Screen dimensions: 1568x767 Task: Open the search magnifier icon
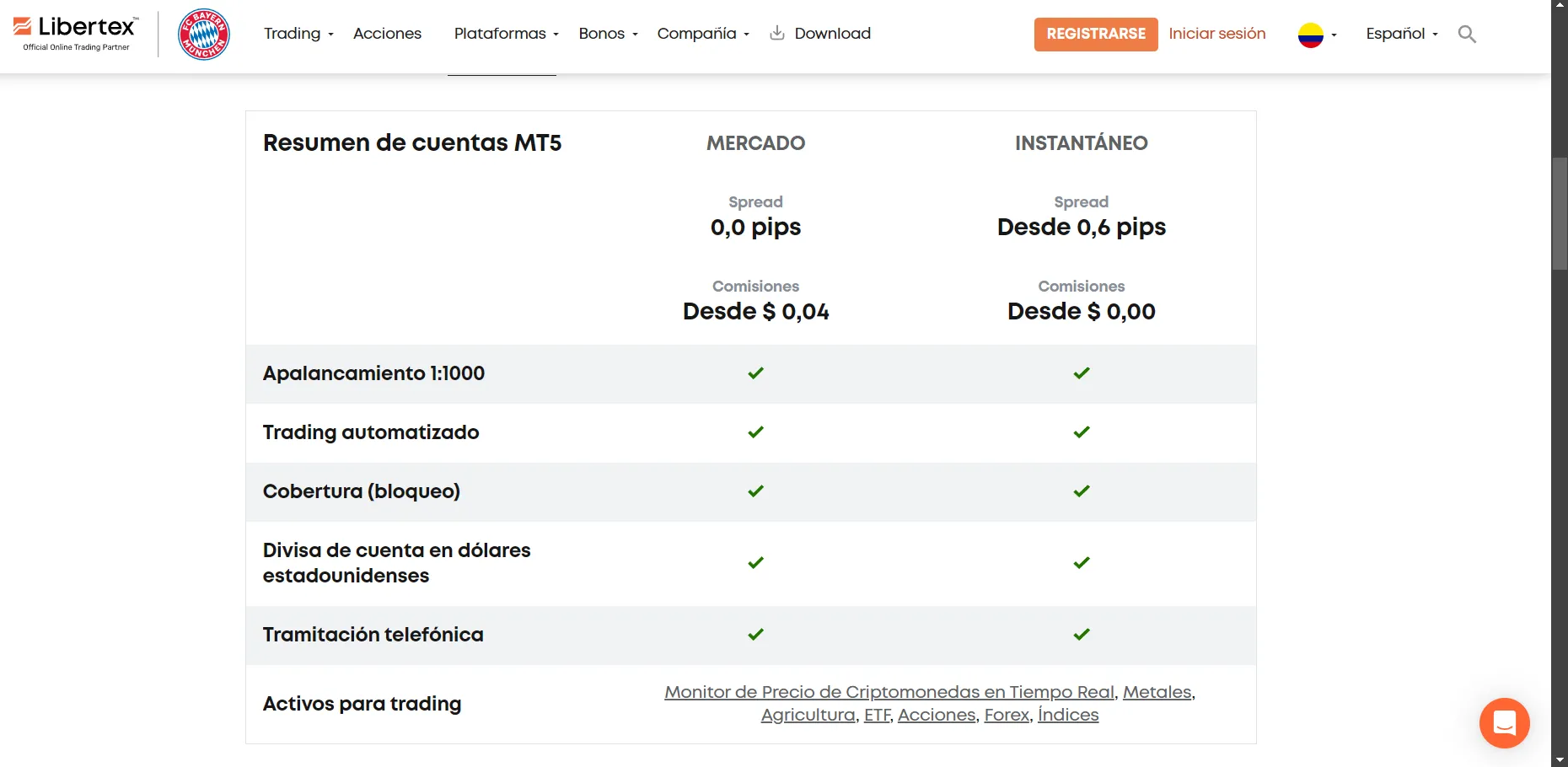[1467, 34]
